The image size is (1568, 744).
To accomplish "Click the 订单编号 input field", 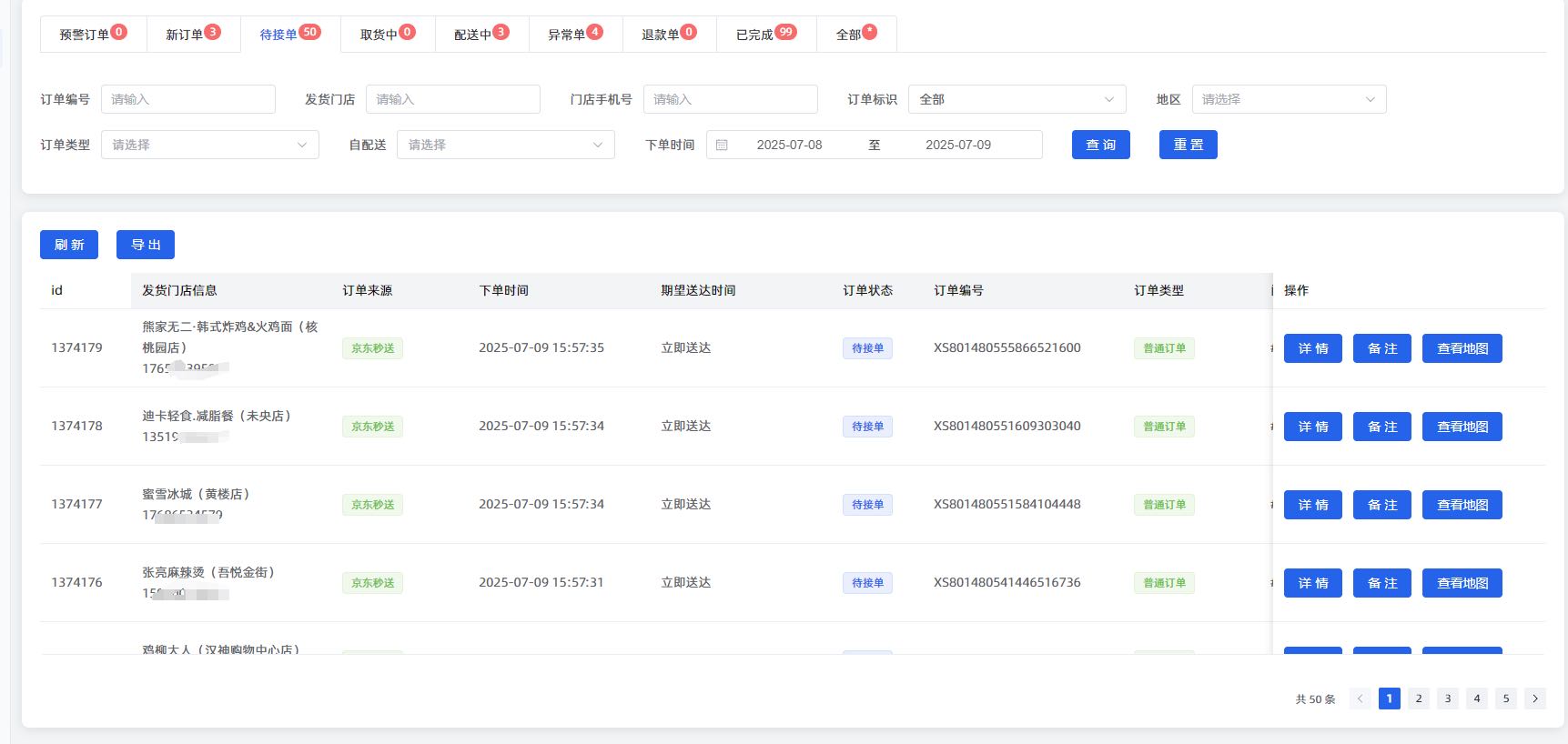I will [x=188, y=99].
